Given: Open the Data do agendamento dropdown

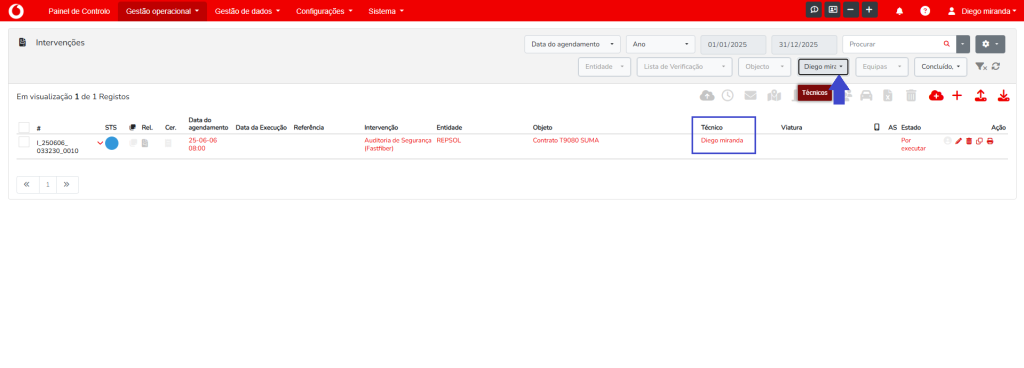Looking at the screenshot, I should pos(572,44).
